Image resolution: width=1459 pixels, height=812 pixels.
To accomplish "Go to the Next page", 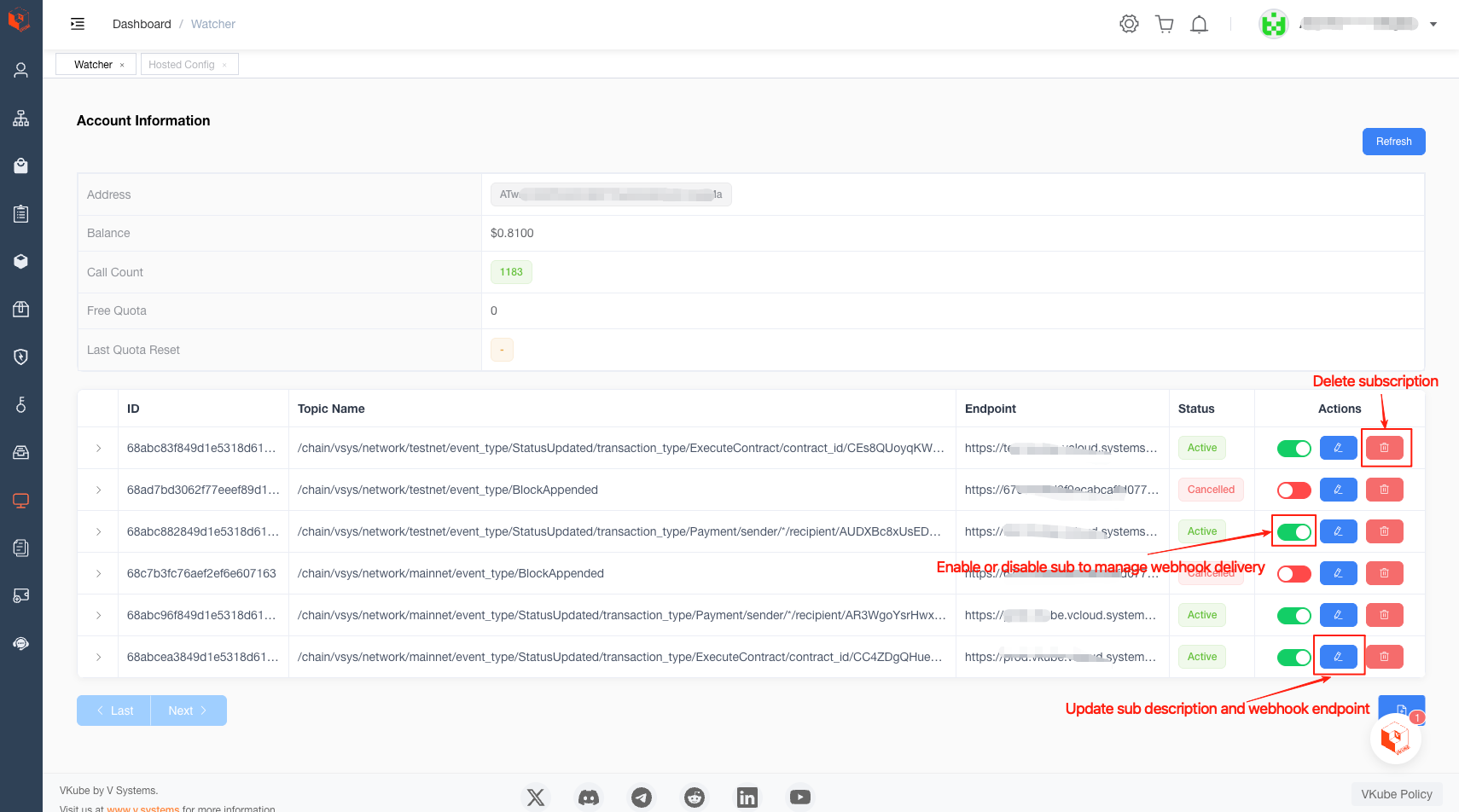I will [189, 710].
